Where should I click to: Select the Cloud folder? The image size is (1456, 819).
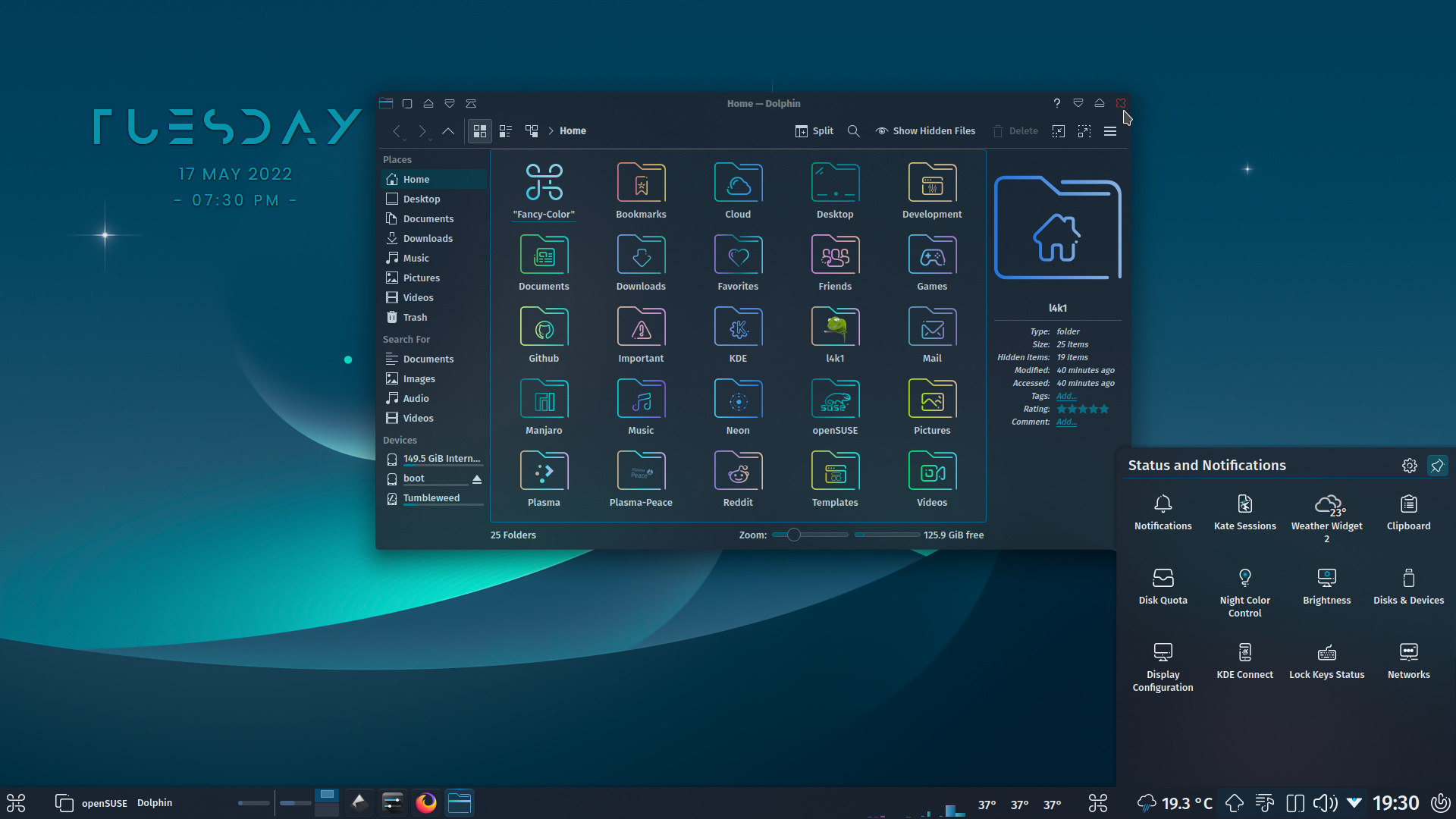pyautogui.click(x=738, y=190)
